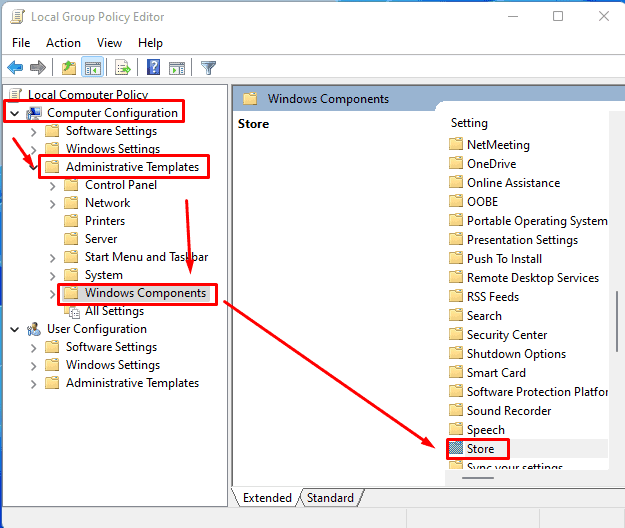Switch to the Extended tab

coord(267,498)
